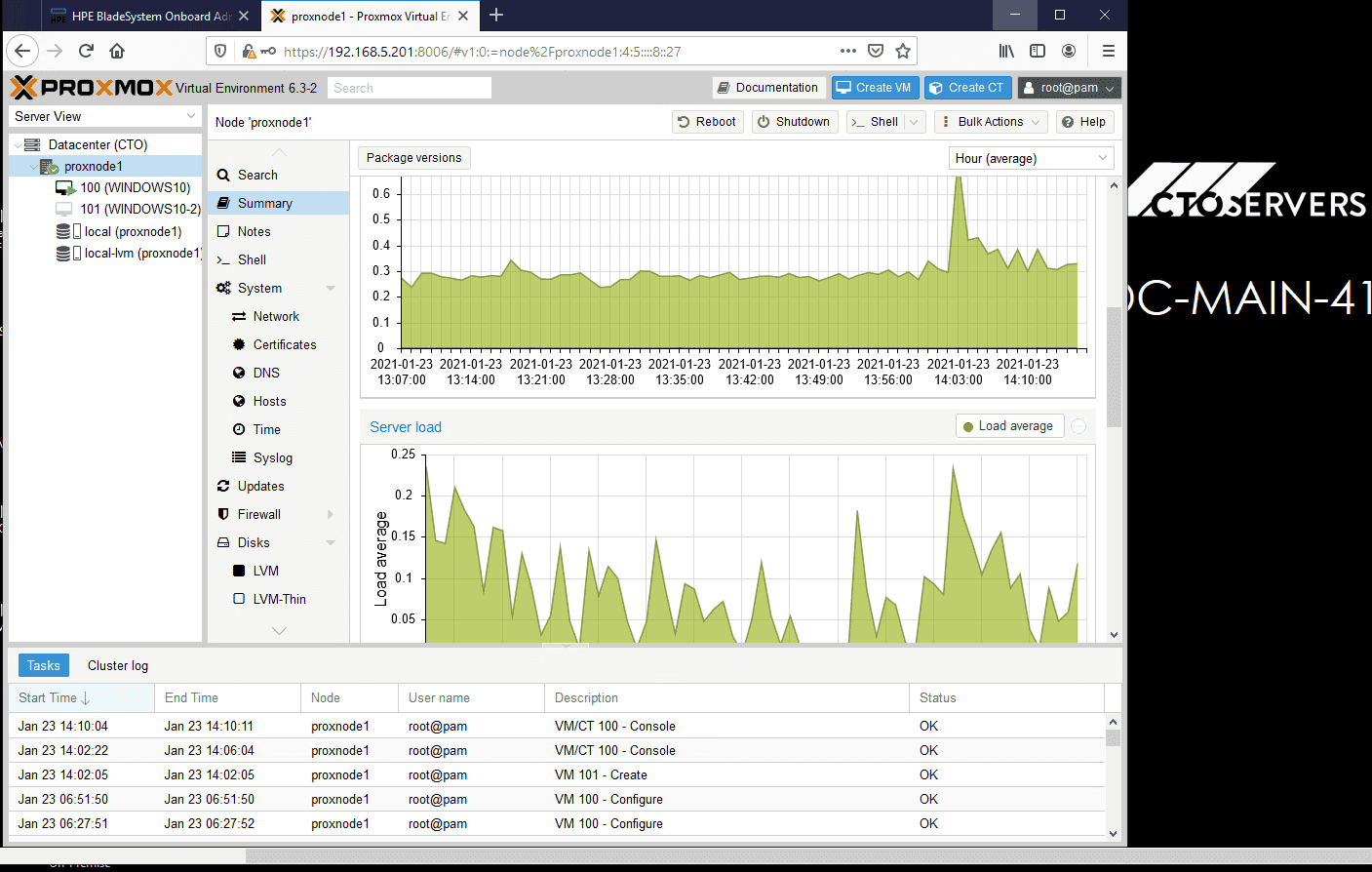1372x872 pixels.
Task: Collapse the Disks section arrow
Action: pos(331,543)
